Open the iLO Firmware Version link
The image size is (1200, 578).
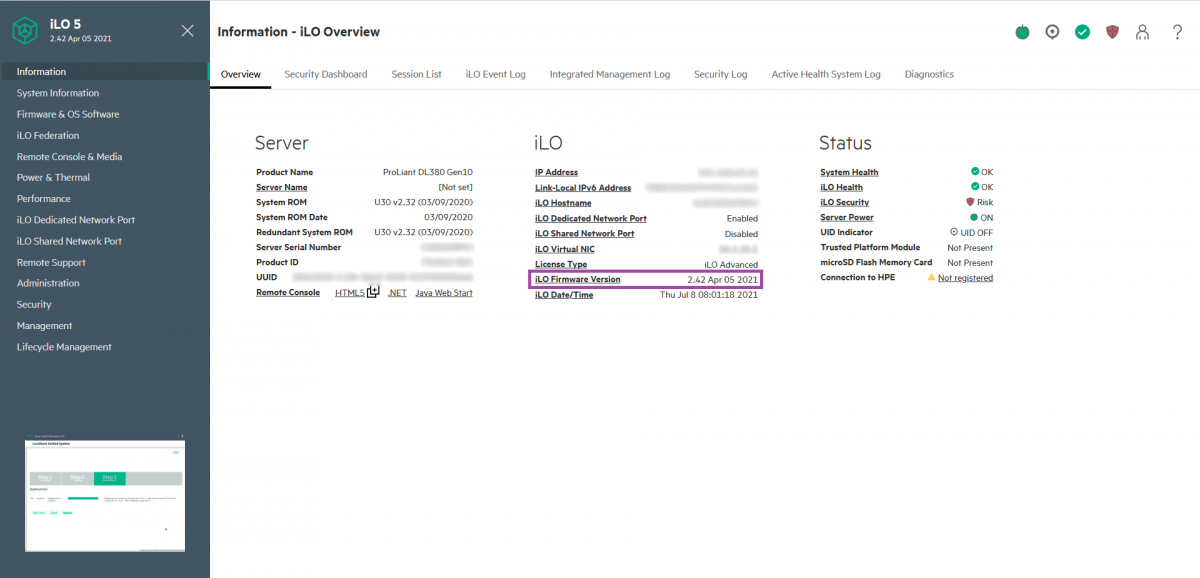(x=577, y=279)
